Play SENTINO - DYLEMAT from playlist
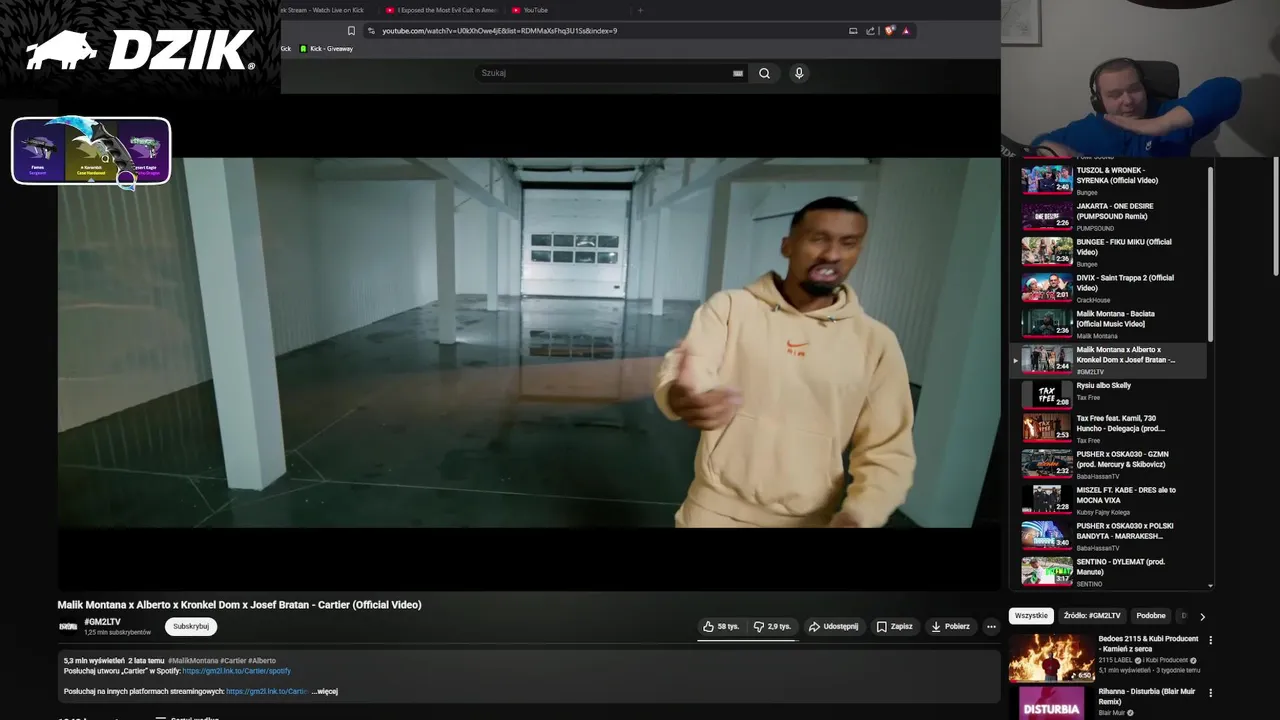Viewport: 1280px width, 720px height. point(1113,571)
